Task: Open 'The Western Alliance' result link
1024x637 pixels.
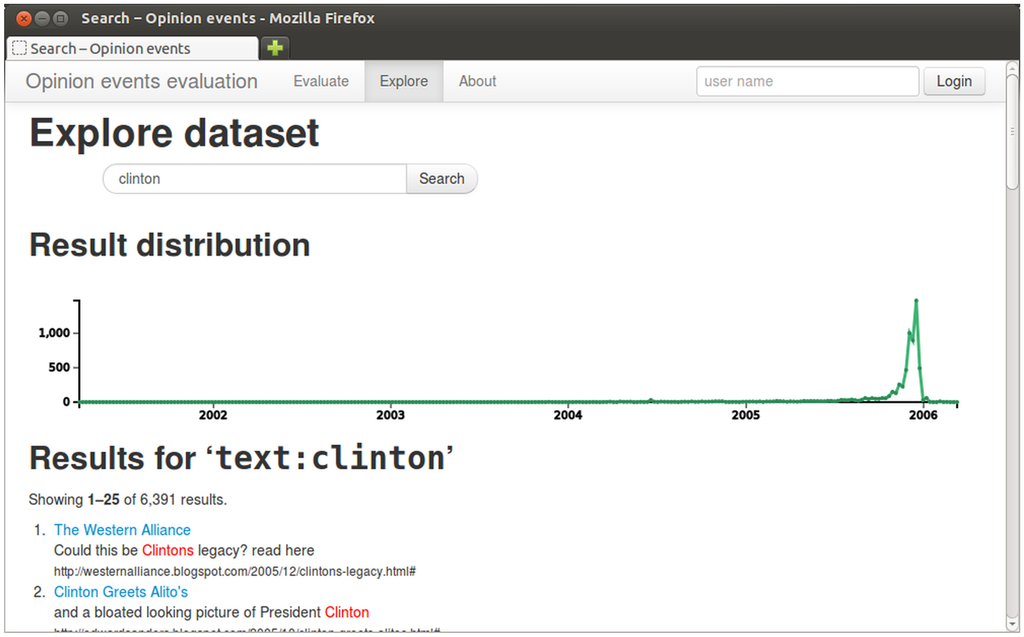Action: pyautogui.click(x=122, y=530)
